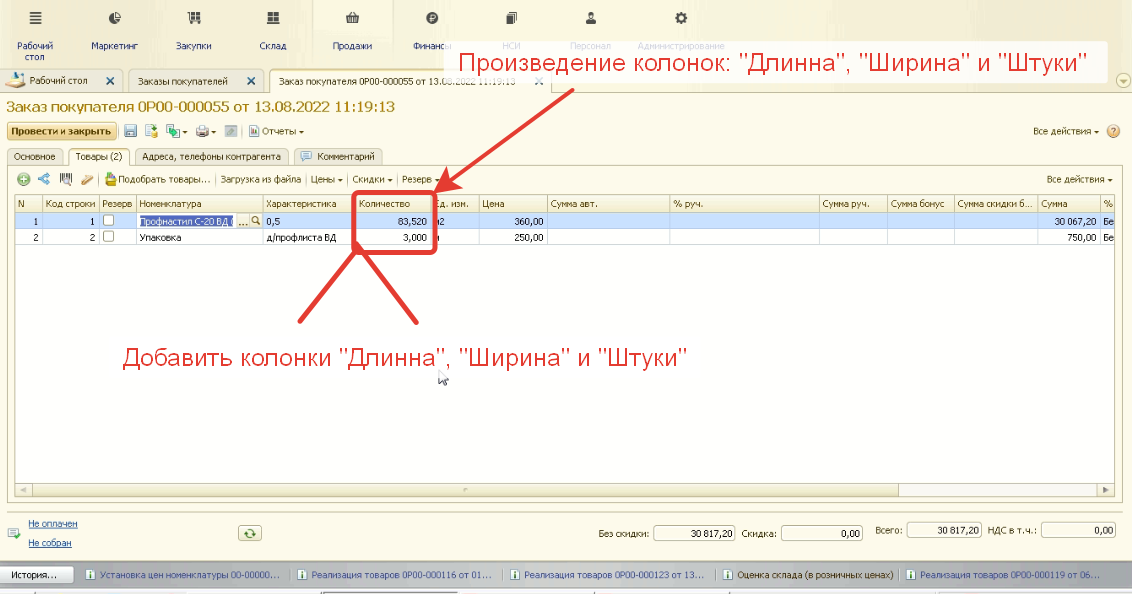The width and height of the screenshot is (1132, 594).
Task: Open the Маркетинг section
Action: [x=114, y=30]
